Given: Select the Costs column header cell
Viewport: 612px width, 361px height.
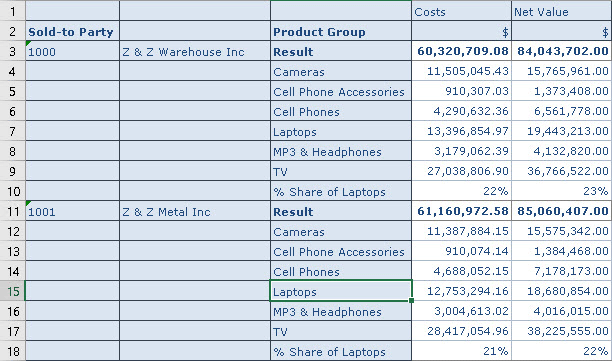Looking at the screenshot, I should click(461, 11).
